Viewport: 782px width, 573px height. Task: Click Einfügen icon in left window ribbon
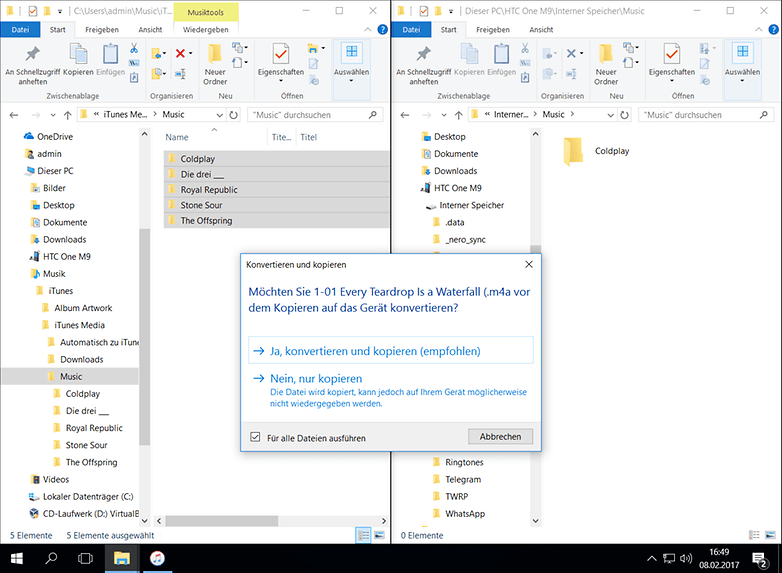(110, 60)
